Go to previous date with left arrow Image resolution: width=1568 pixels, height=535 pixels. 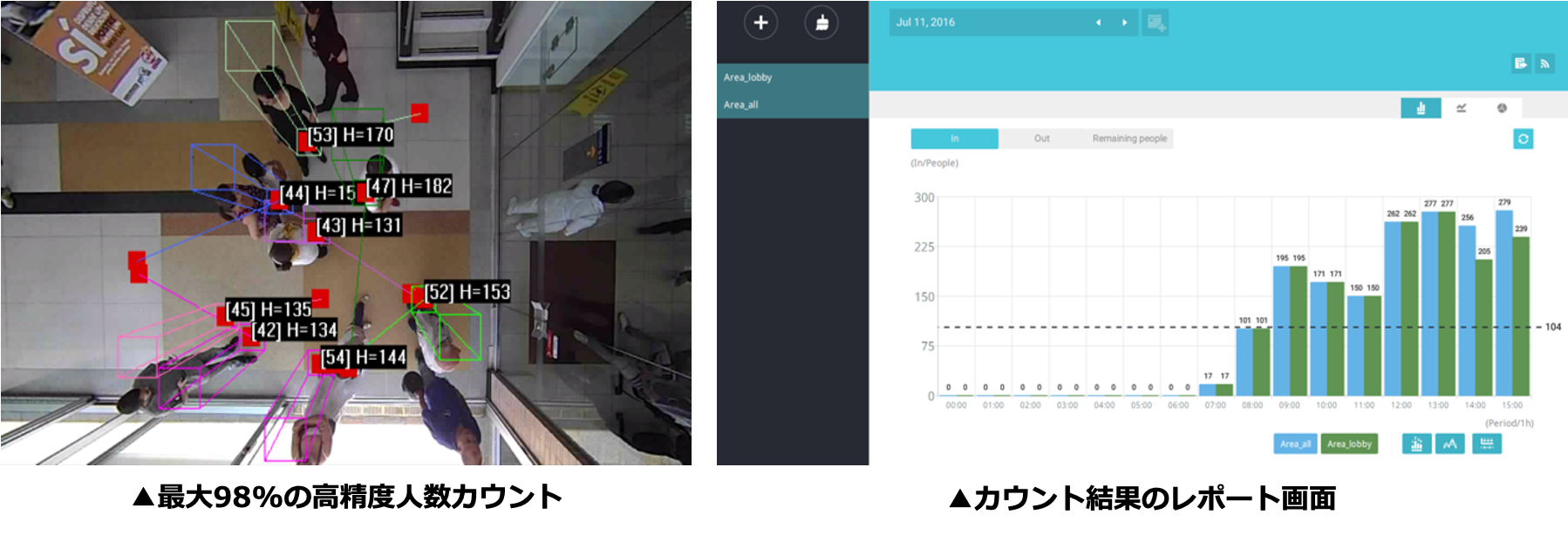1098,23
